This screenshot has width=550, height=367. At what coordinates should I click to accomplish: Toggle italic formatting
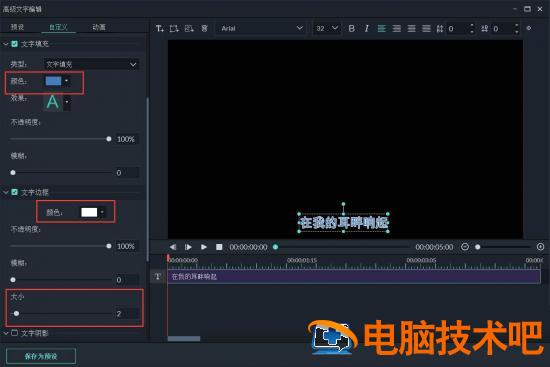pyautogui.click(x=367, y=28)
